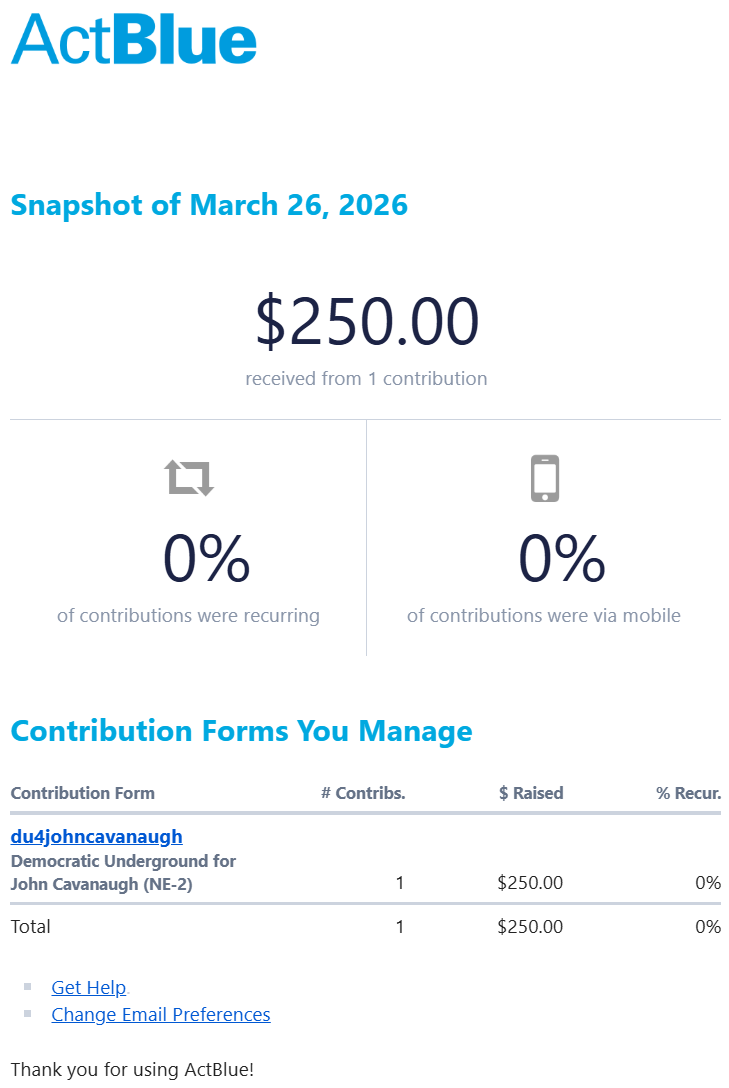Viewport: 729px width, 1088px height.
Task: Click the # Contribs. column header
Action: coord(363,793)
